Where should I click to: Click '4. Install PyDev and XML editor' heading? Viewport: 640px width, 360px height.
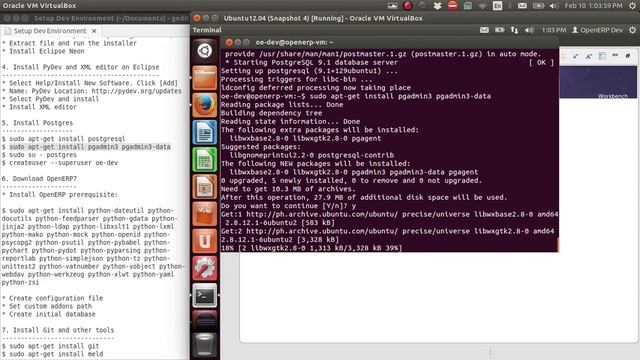pyautogui.click(x=80, y=67)
